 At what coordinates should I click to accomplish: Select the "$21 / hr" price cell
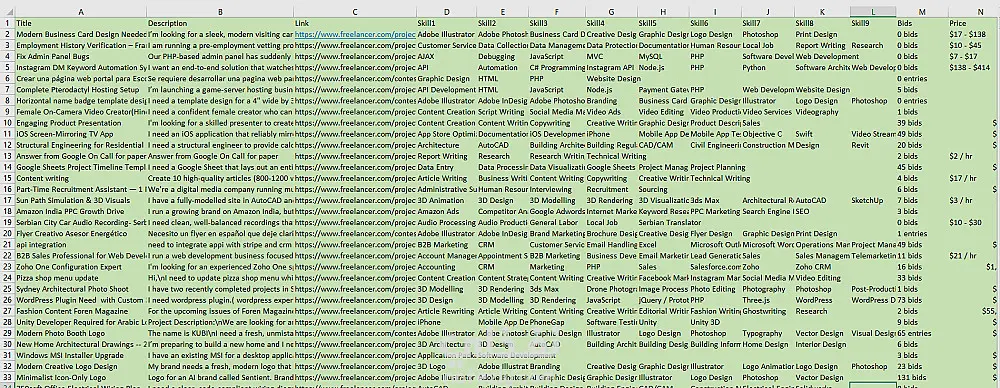click(x=973, y=256)
